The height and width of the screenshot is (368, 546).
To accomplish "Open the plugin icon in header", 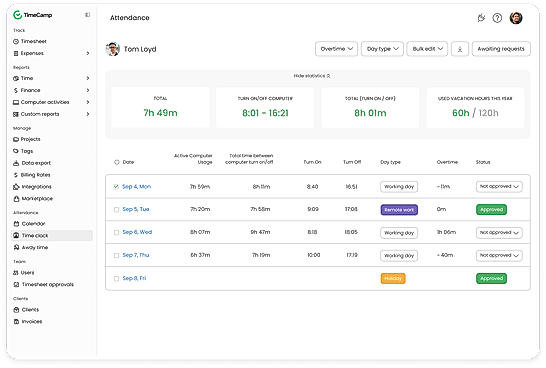I will 481,18.
